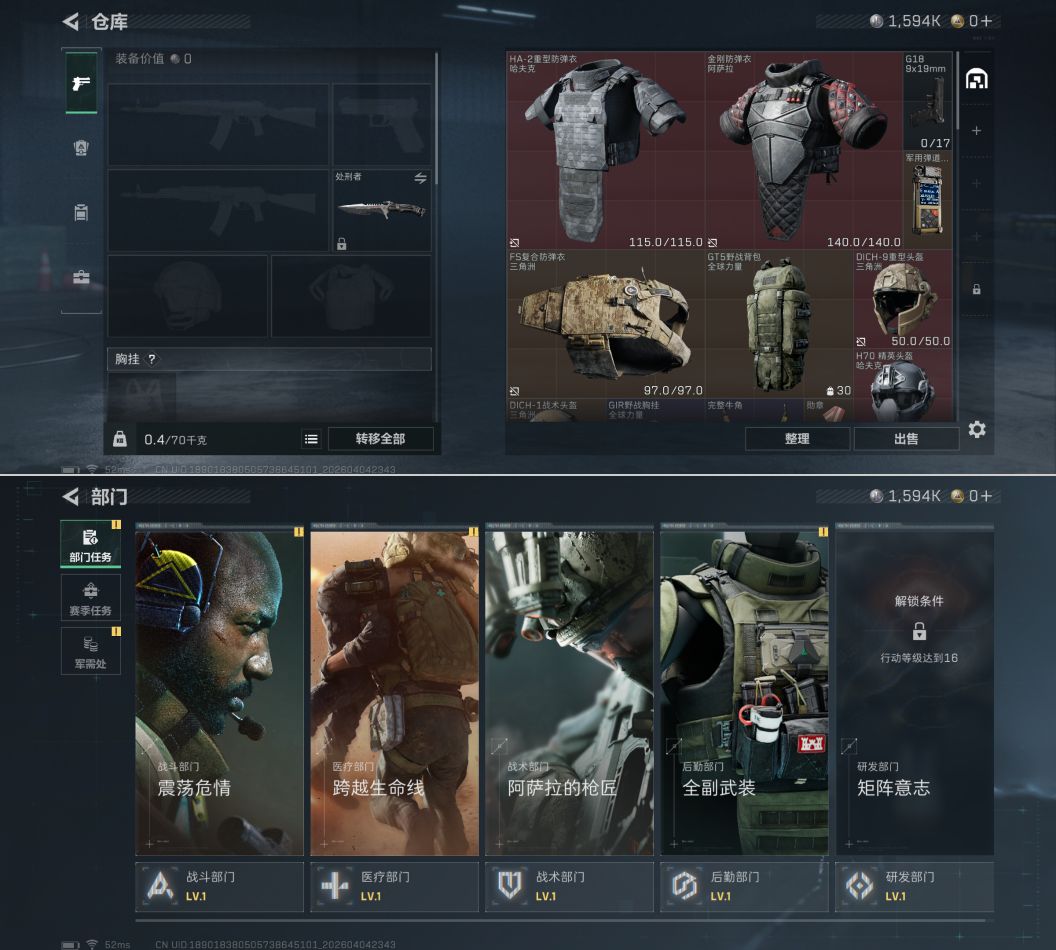Open the armor vest category in the 仓库 sidebar

click(81, 148)
